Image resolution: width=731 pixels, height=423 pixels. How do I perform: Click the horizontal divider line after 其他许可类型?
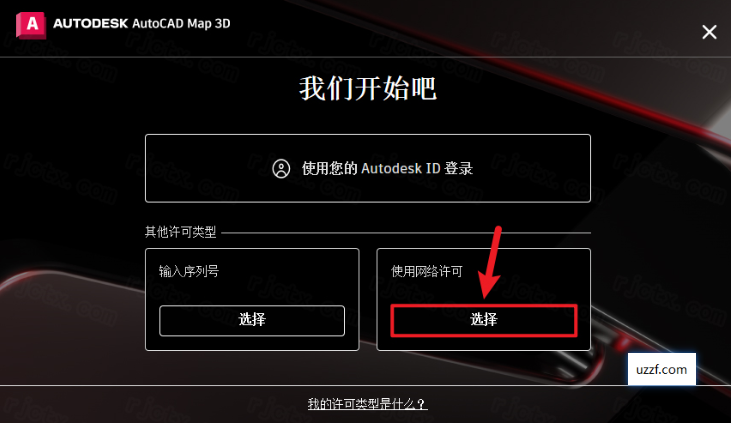(x=406, y=232)
